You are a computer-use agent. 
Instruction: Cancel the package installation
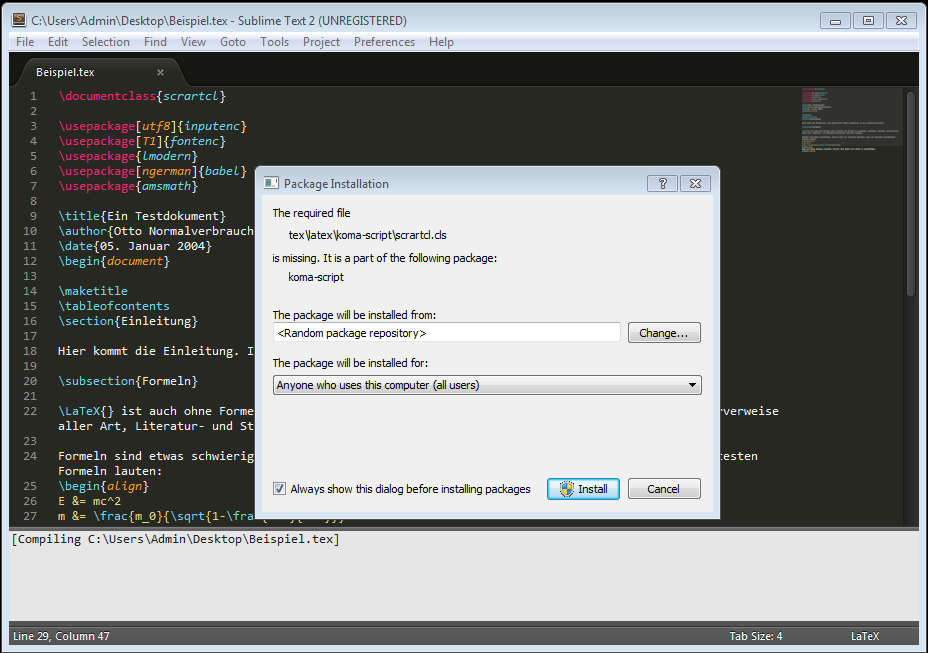664,489
